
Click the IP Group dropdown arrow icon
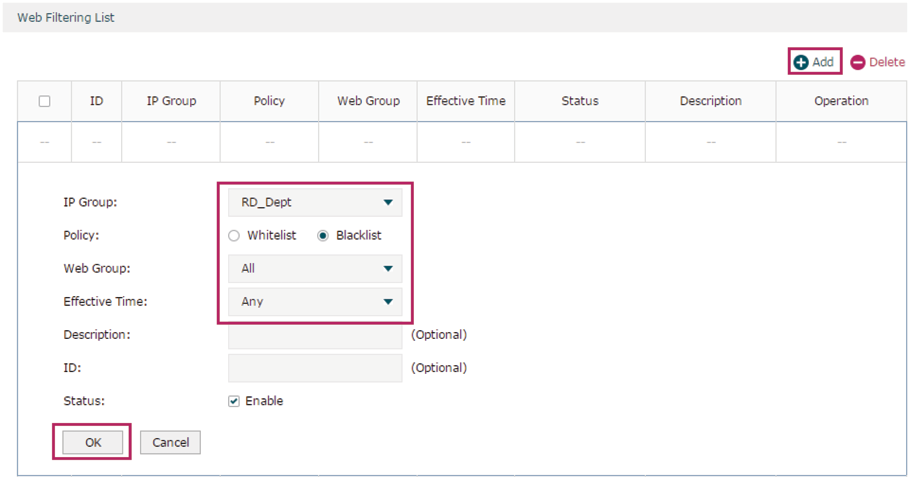(388, 202)
